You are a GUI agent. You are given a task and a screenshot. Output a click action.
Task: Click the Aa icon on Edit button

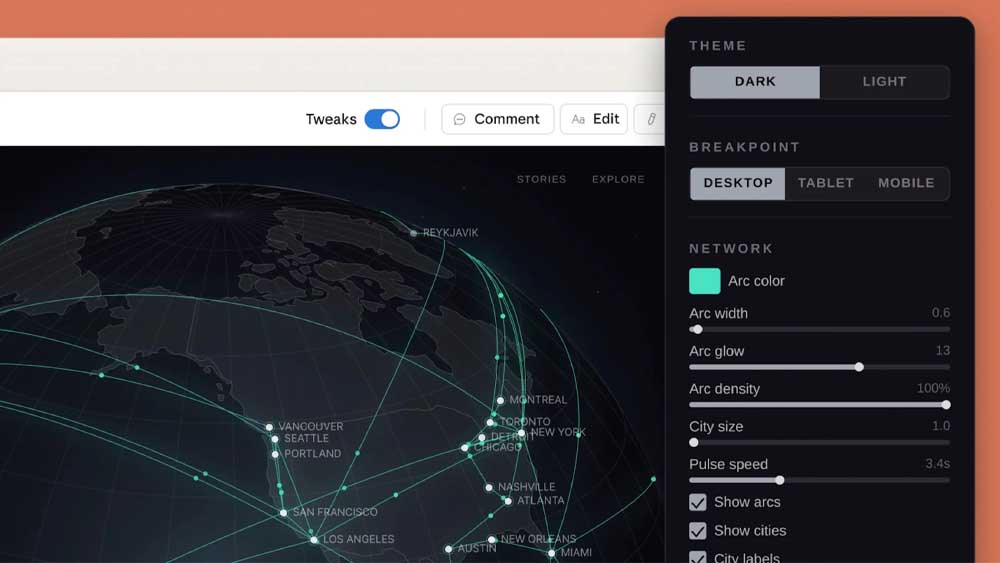pyautogui.click(x=578, y=119)
